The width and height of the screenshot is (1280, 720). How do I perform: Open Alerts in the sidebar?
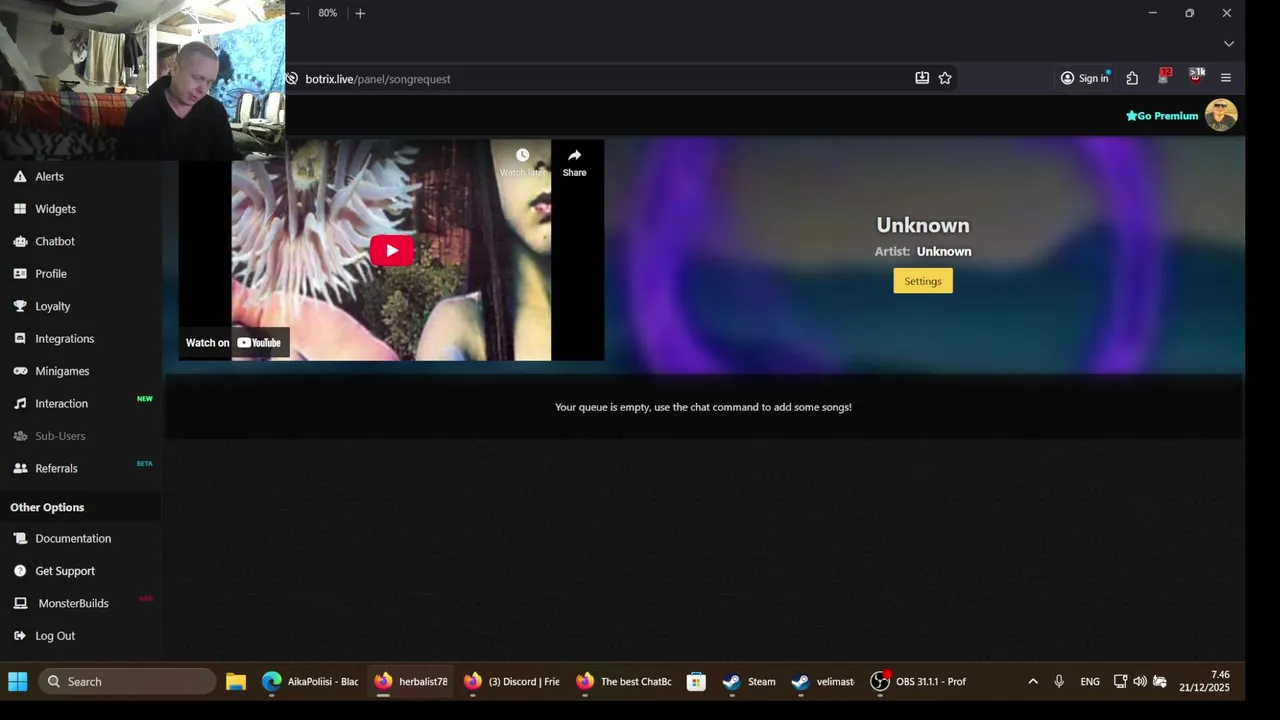(49, 176)
